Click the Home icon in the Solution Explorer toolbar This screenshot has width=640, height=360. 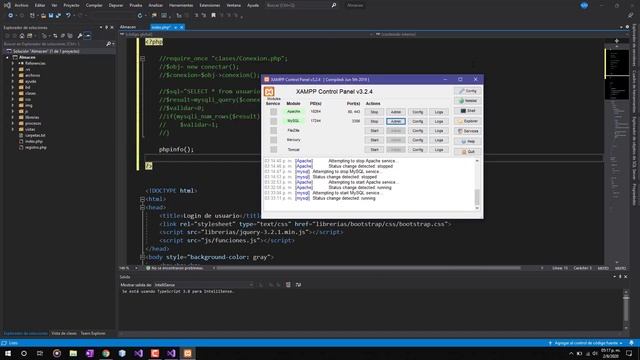(x=22, y=36)
